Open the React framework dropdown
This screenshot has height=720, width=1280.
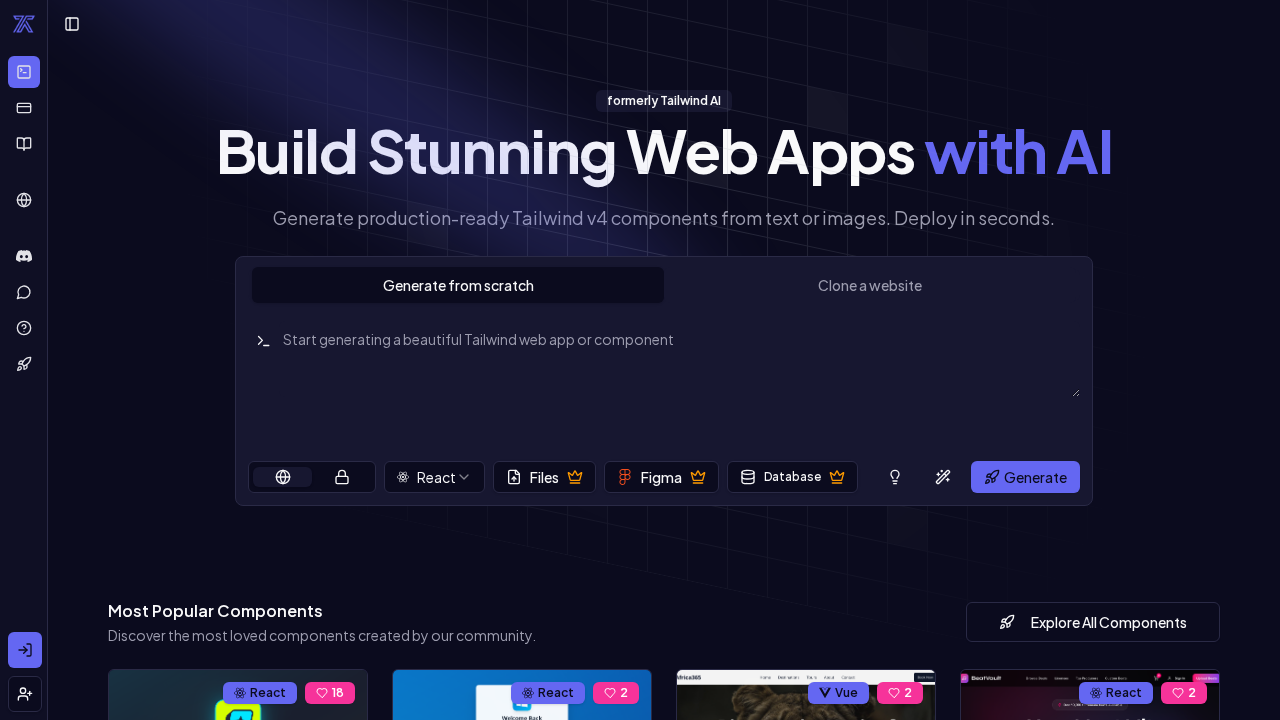pos(434,477)
